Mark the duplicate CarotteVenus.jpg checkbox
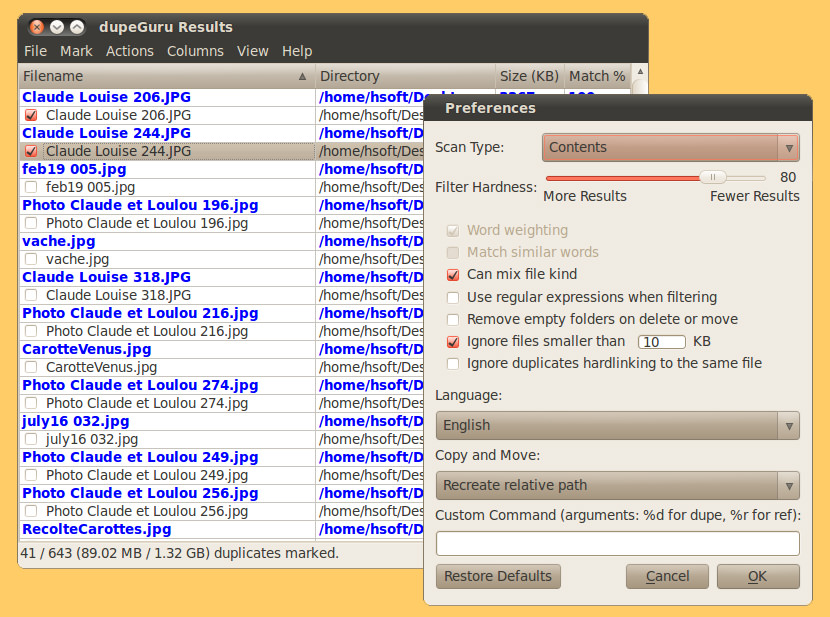This screenshot has height=617, width=830. click(x=31, y=367)
